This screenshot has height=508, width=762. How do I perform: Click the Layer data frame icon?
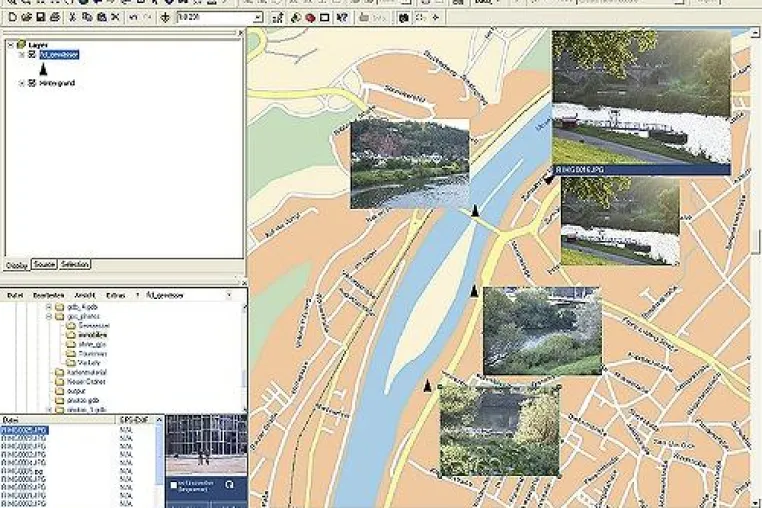[x=21, y=45]
